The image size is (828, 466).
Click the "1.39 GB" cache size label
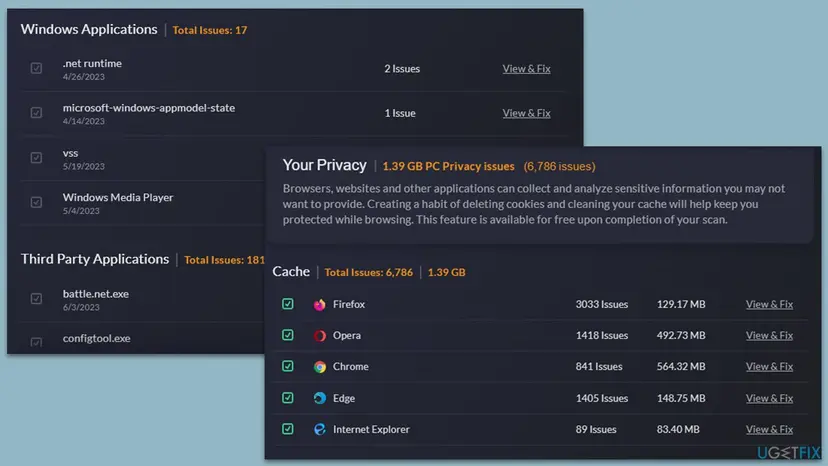pos(446,273)
